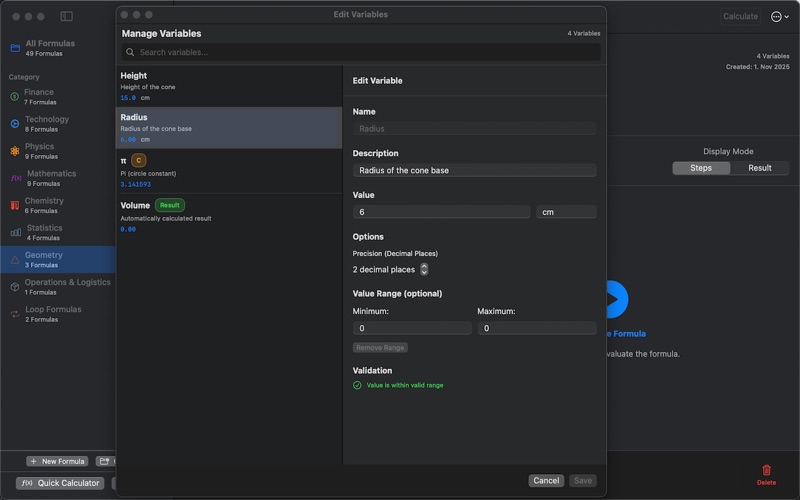Click the Operations & Logistics box icon
Image resolution: width=800 pixels, height=500 pixels.
(15, 287)
